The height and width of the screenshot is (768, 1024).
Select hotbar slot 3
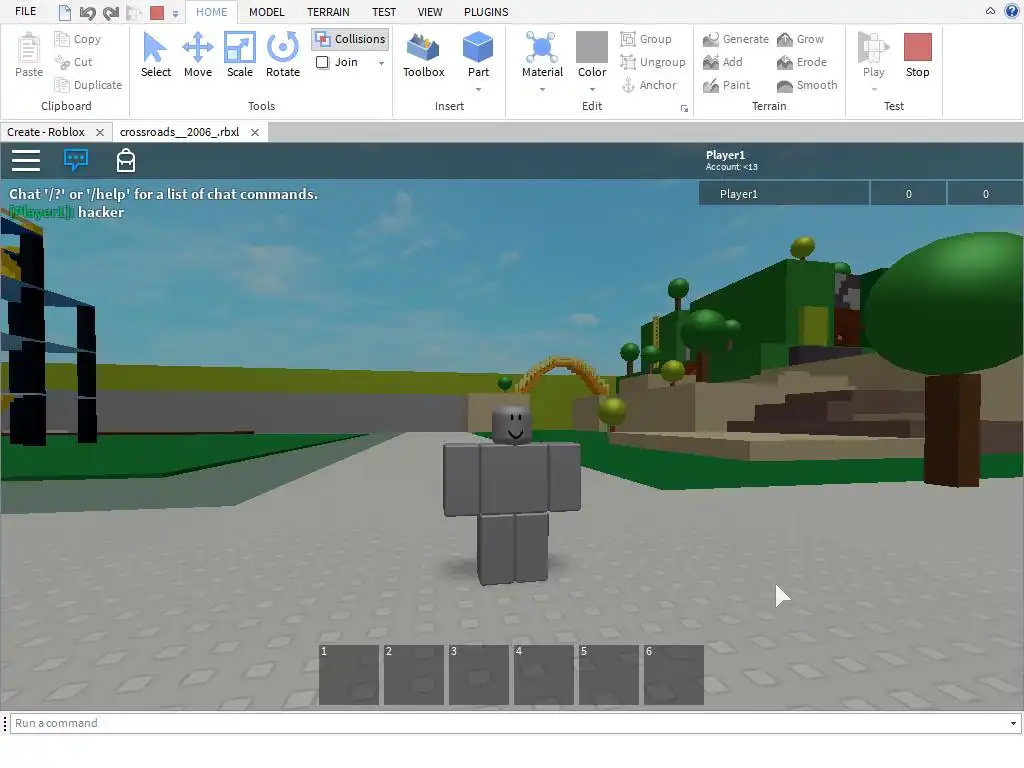pyautogui.click(x=479, y=675)
